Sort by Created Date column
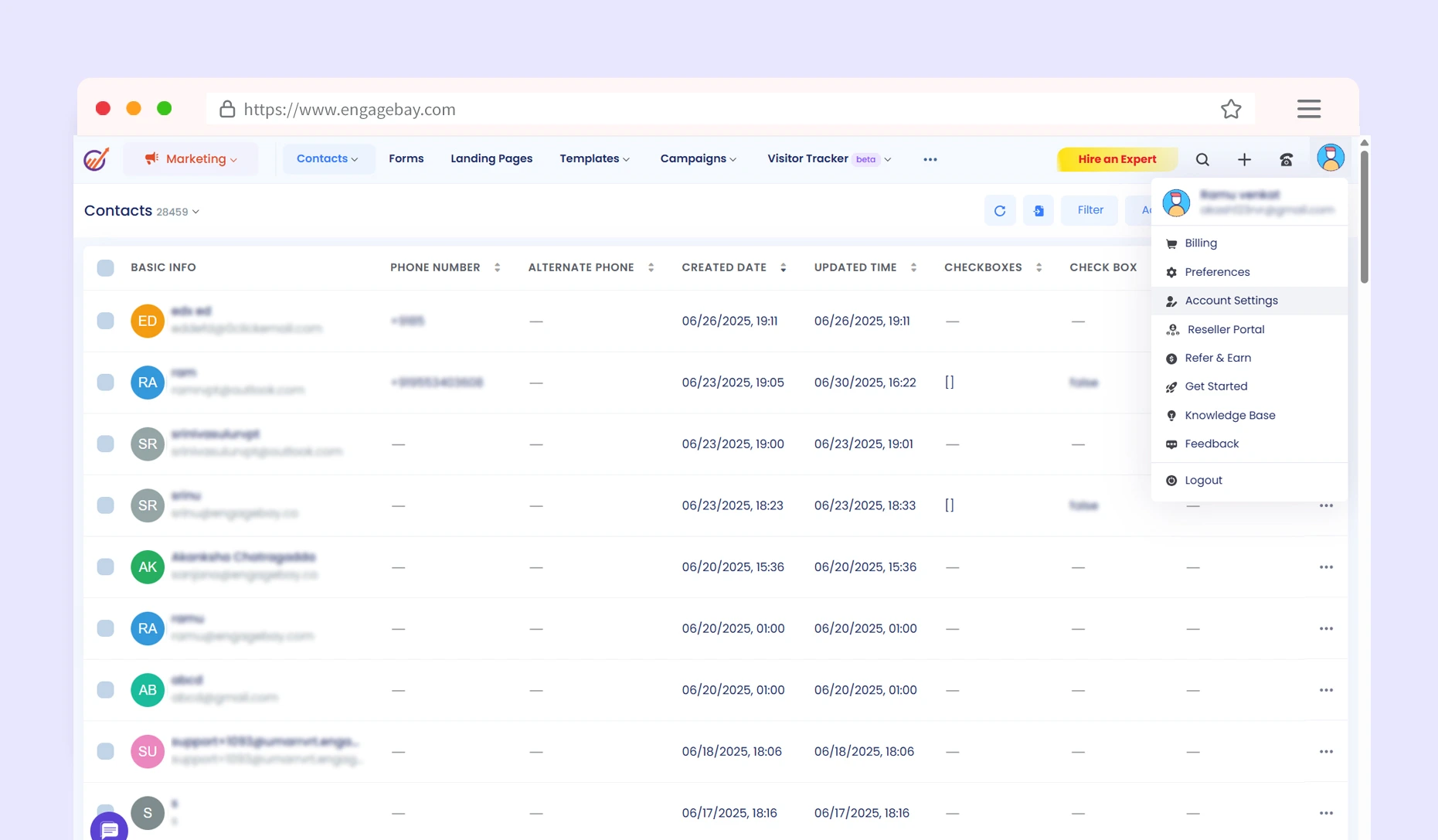The height and width of the screenshot is (840, 1438). click(x=783, y=267)
